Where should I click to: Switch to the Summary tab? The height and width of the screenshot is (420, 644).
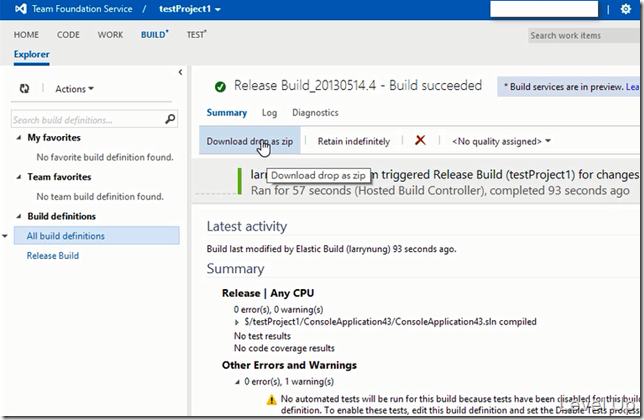[x=227, y=112]
